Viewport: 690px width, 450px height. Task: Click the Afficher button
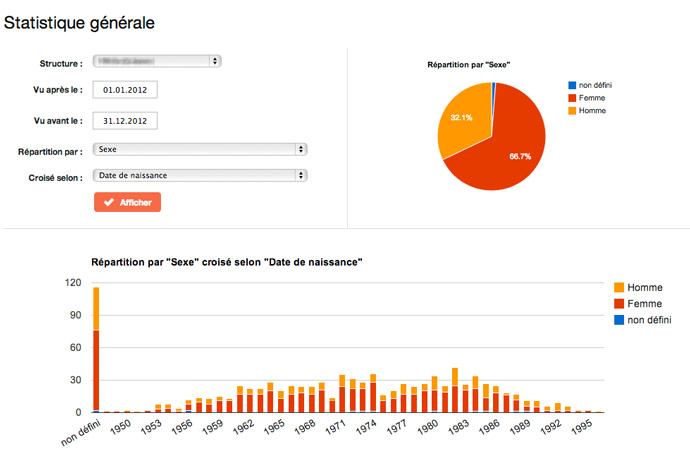[127, 202]
